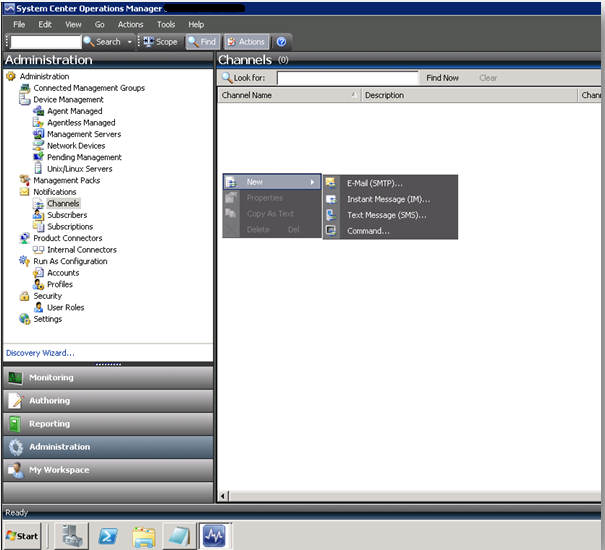Open the File menu
This screenshot has height=550, width=605.
pyautogui.click(x=19, y=24)
